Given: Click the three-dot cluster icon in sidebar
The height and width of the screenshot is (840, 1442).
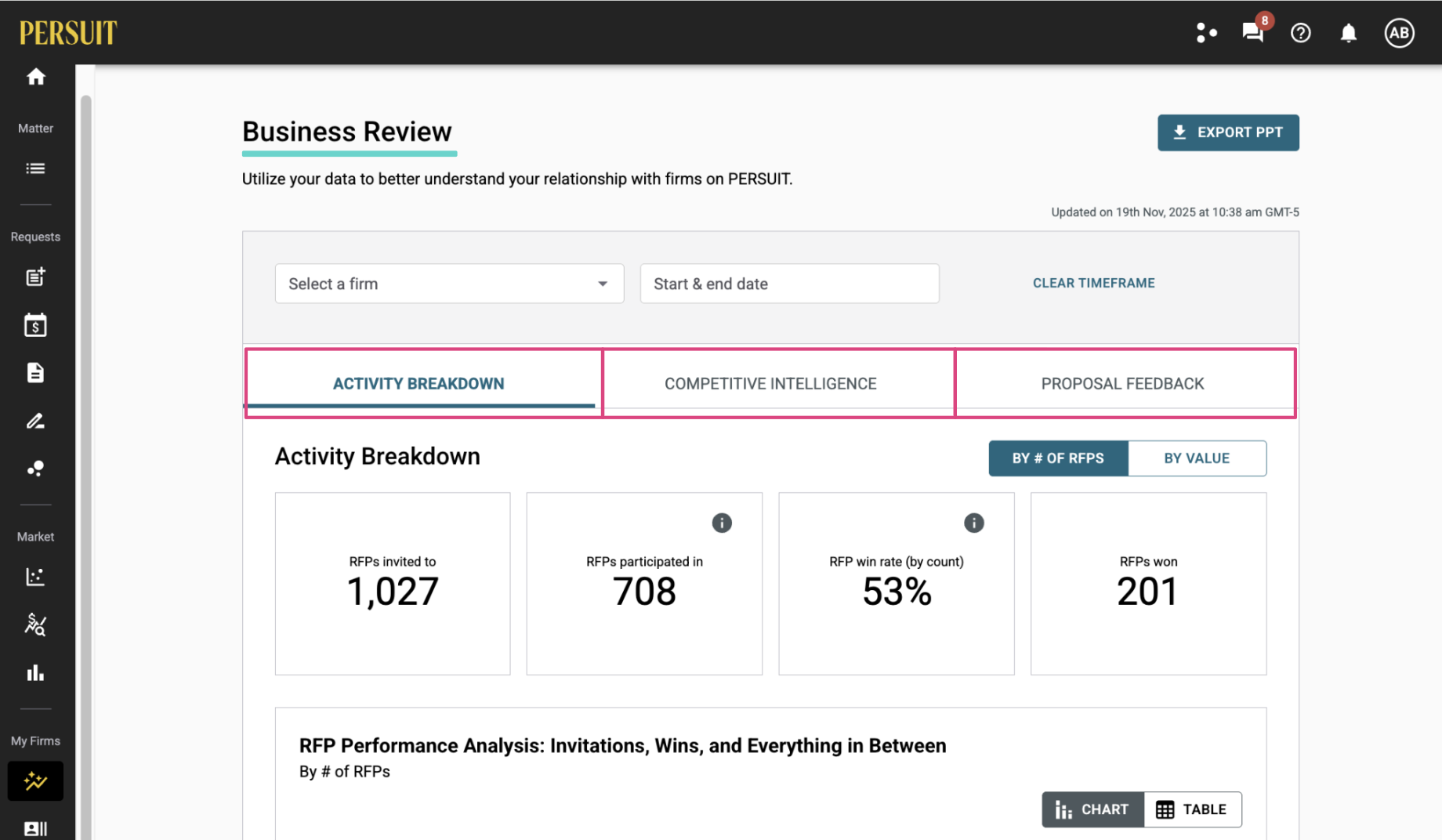Looking at the screenshot, I should click(x=35, y=469).
